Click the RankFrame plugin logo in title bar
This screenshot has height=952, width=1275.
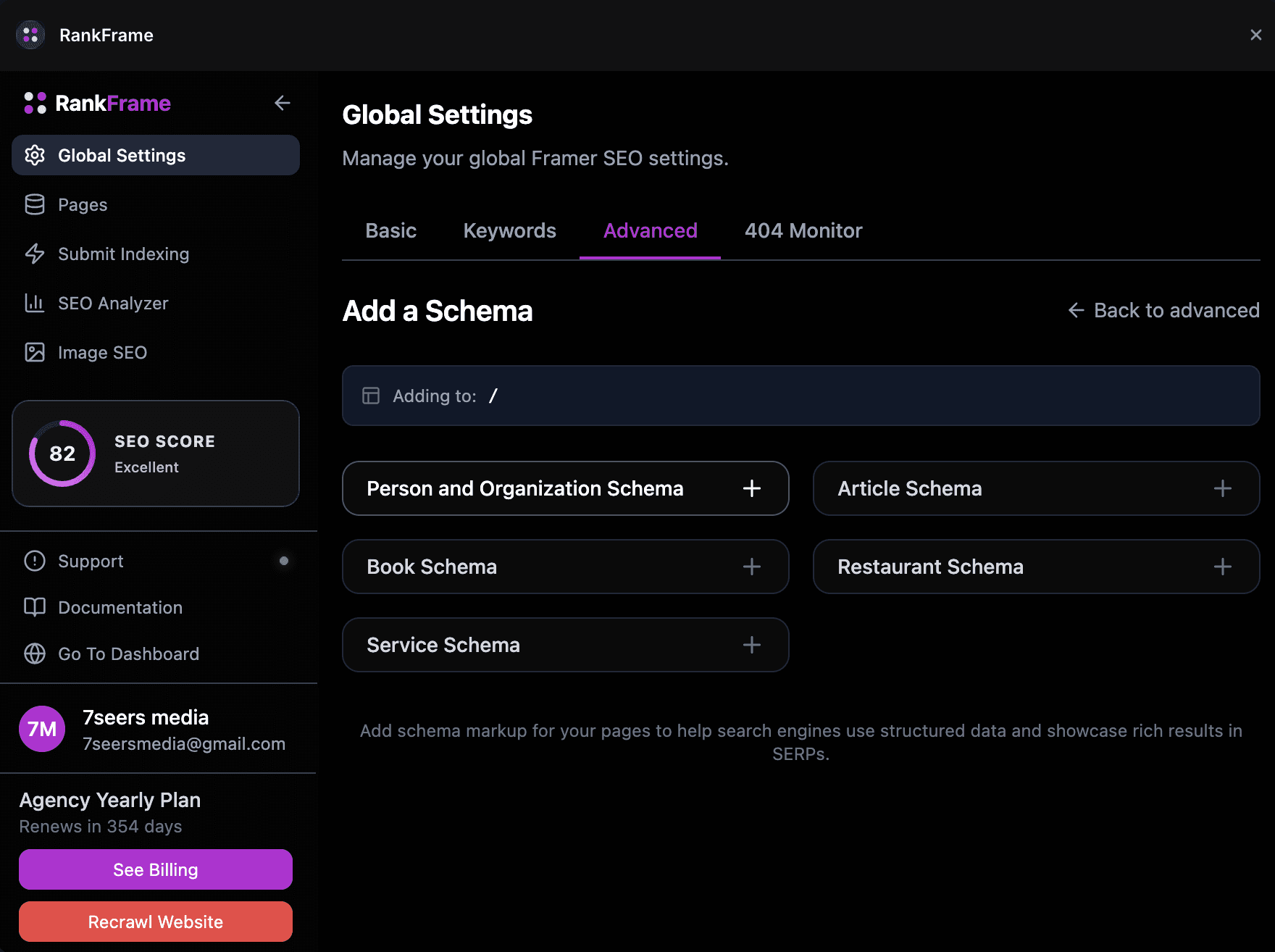tap(30, 35)
